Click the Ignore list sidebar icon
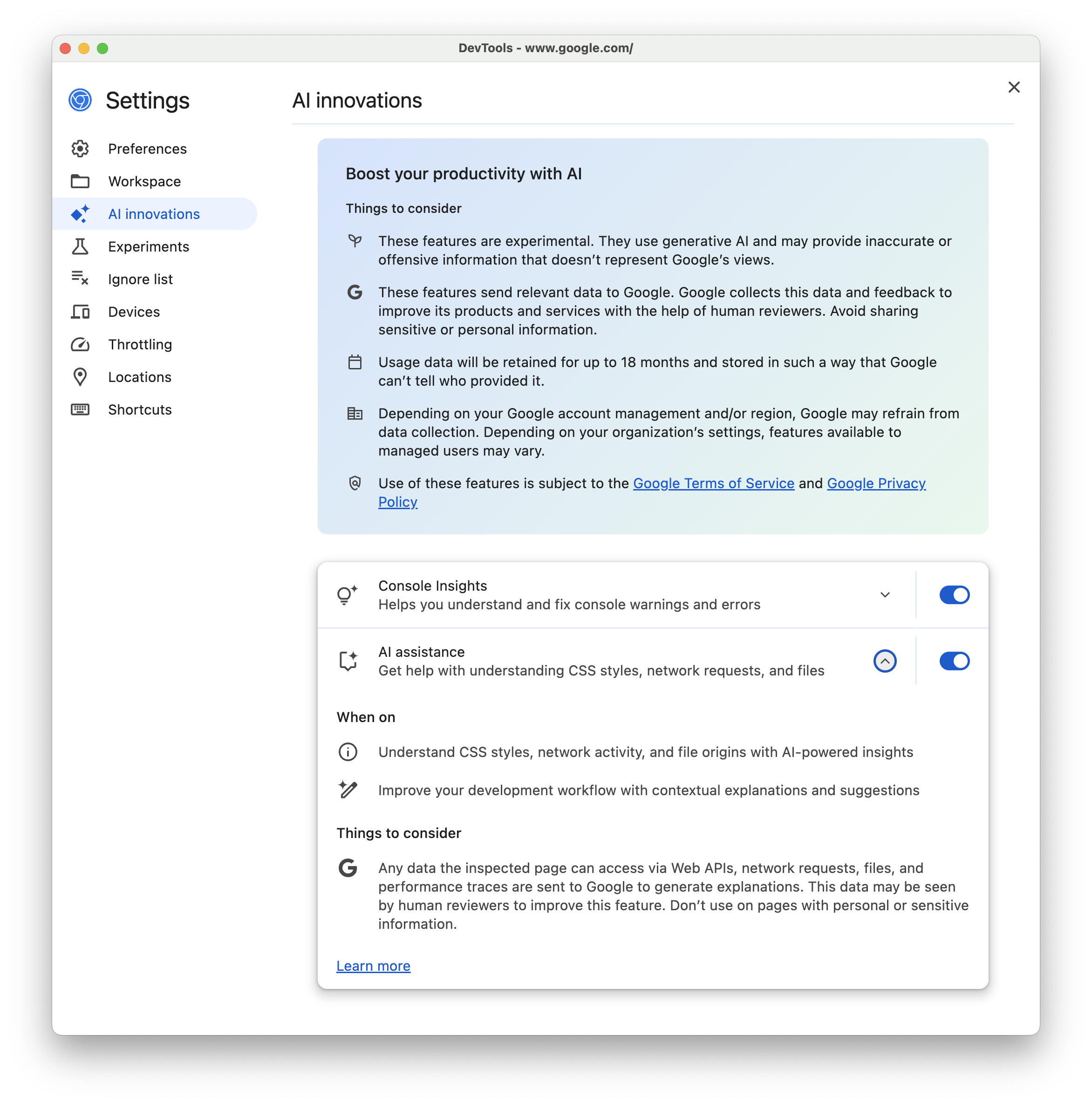The width and height of the screenshot is (1092, 1104). tap(80, 278)
